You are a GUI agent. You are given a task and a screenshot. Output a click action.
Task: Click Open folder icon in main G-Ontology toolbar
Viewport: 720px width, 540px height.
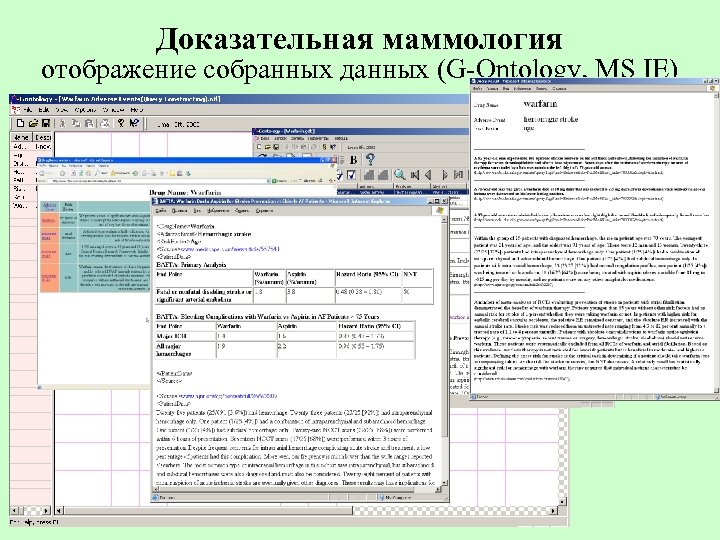33,123
